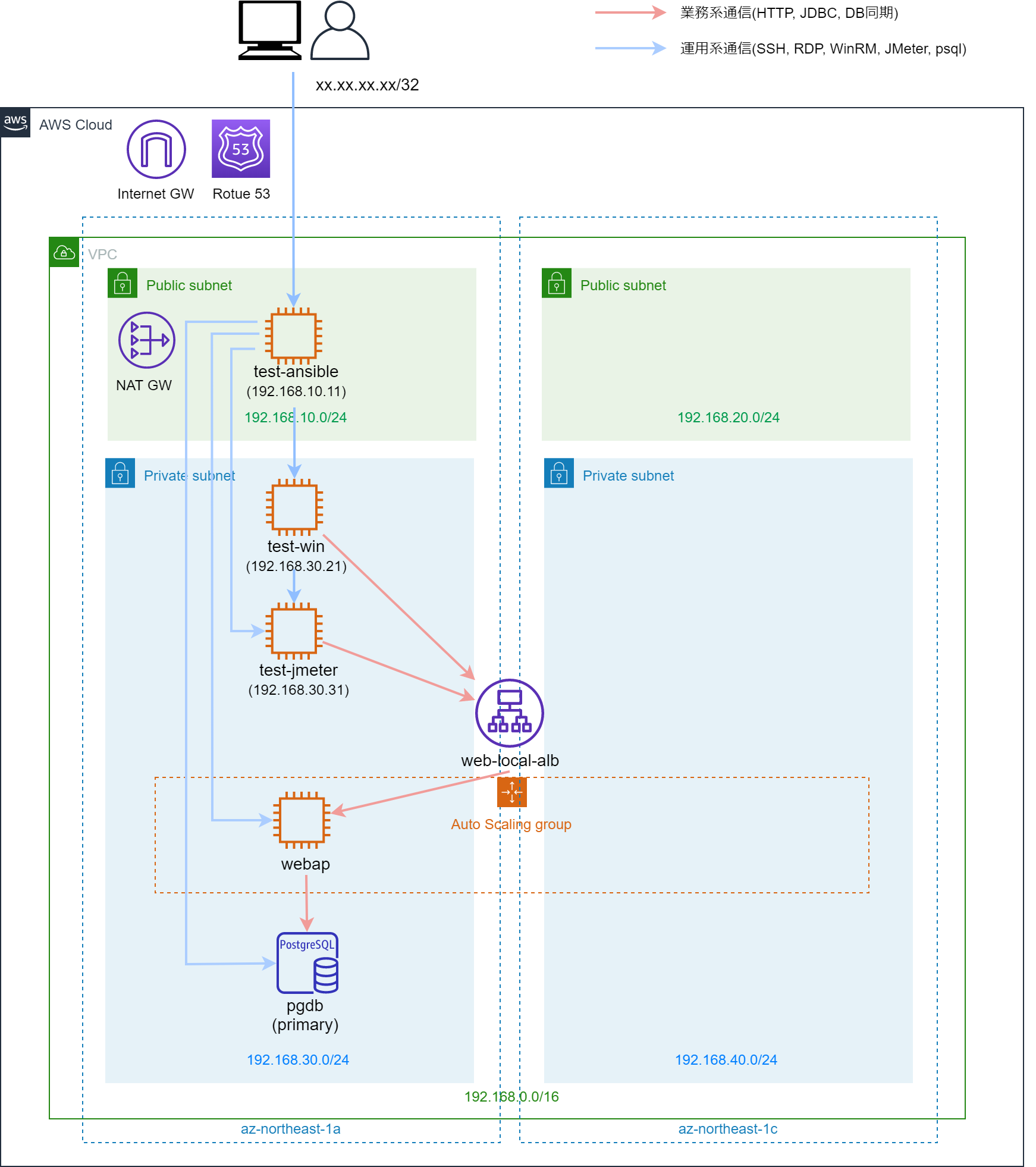
Task: Select the 192.168.20.0/24 CIDR label
Action: pyautogui.click(x=729, y=418)
